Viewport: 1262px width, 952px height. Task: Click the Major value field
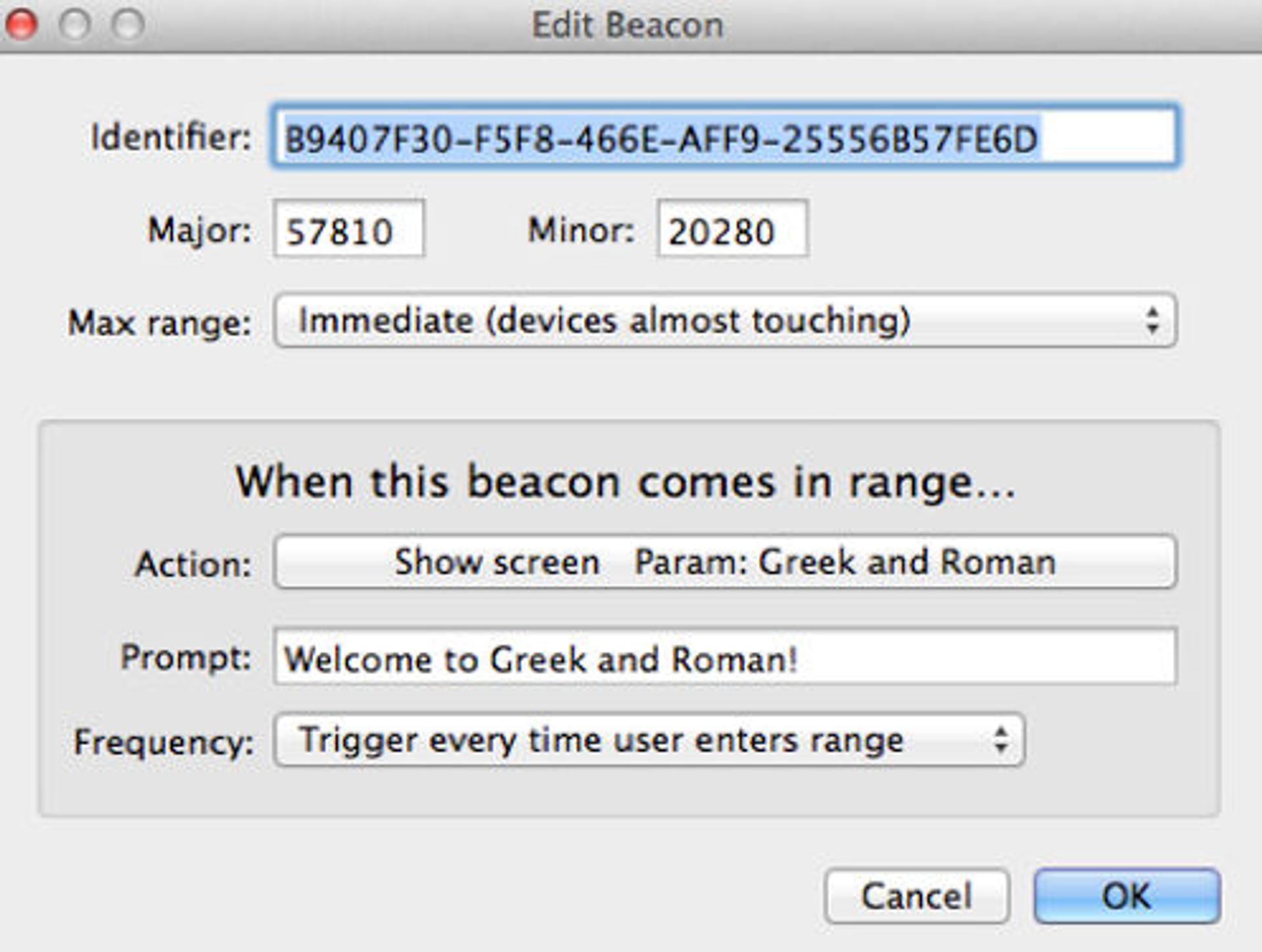coord(348,230)
